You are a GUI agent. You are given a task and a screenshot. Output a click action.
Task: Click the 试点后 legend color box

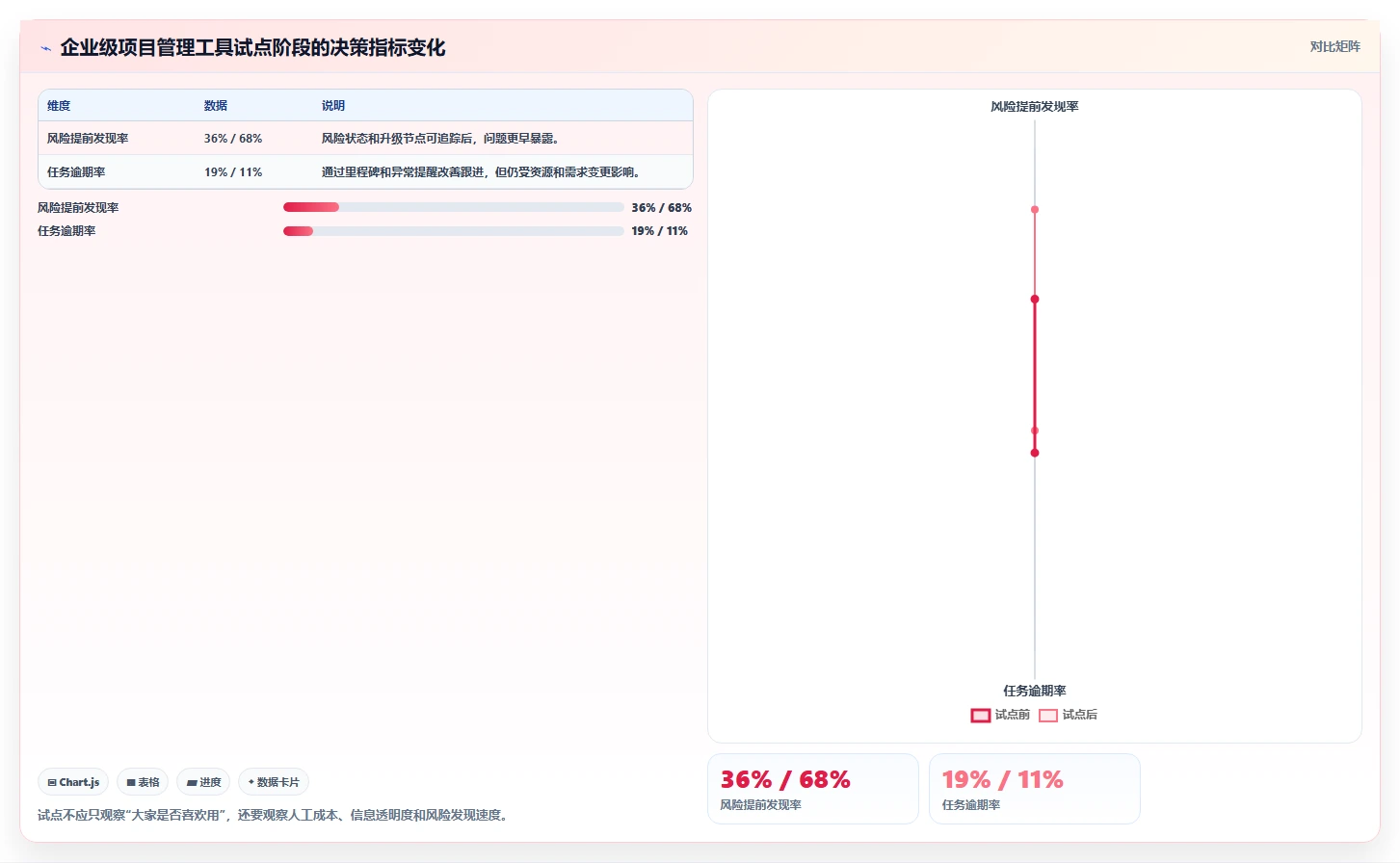[x=1048, y=716]
